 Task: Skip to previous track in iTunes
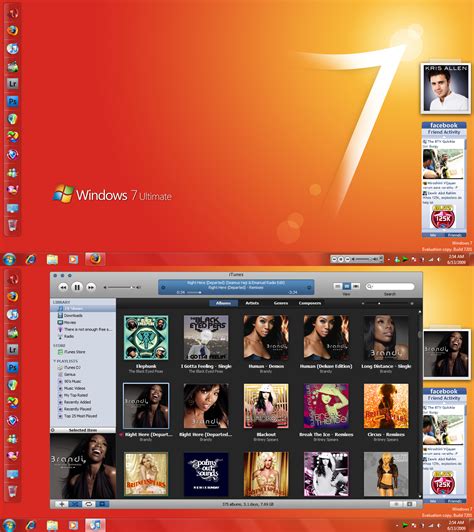63,287
